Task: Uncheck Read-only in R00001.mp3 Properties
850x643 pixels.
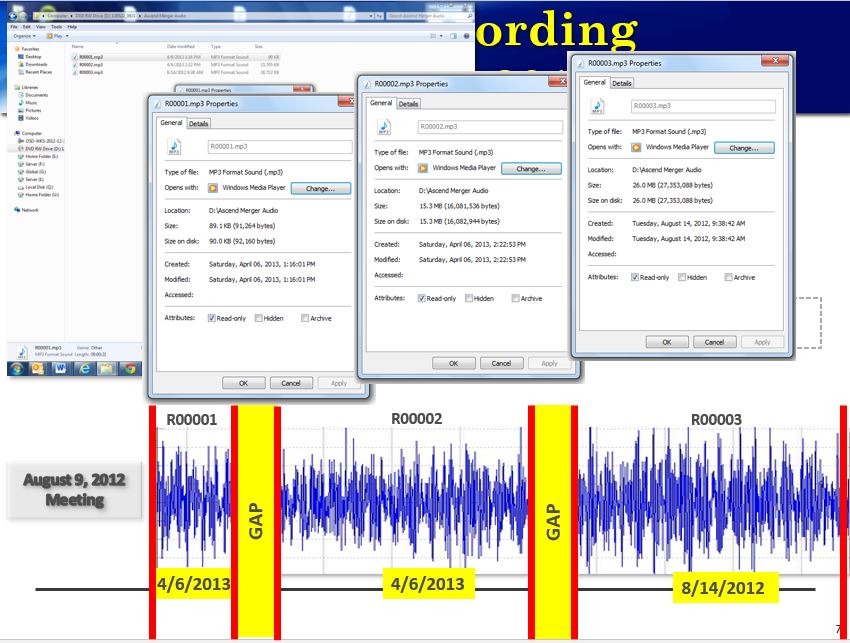Action: coord(212,318)
